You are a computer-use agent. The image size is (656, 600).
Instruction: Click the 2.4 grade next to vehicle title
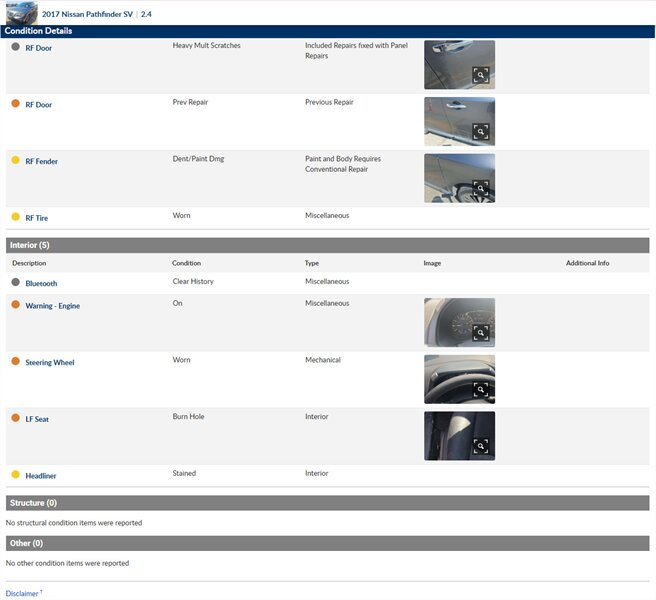pos(146,14)
